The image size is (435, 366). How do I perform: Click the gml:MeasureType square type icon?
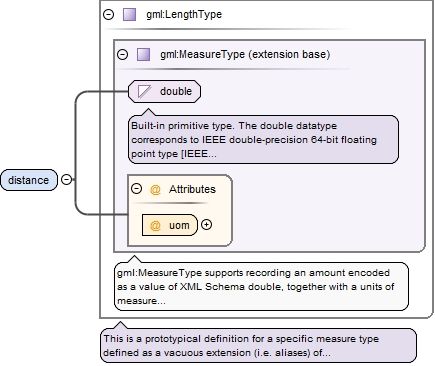[144, 54]
